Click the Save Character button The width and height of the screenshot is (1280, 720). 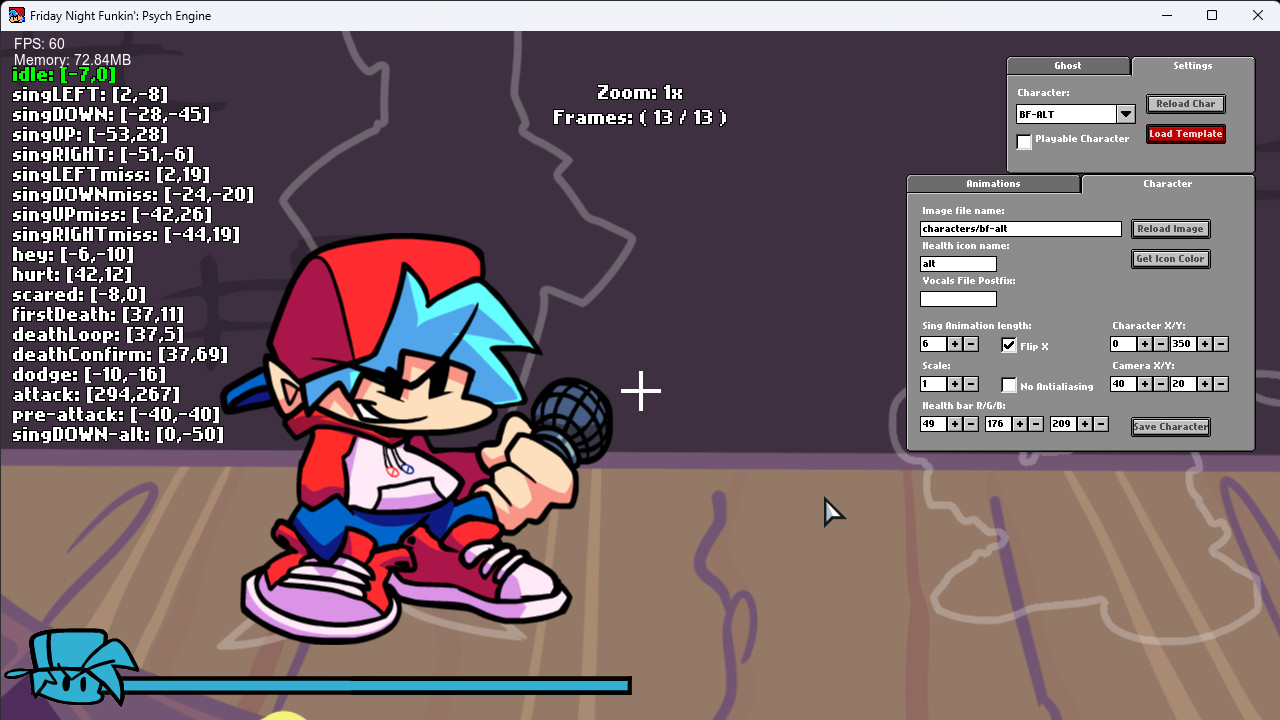tap(1170, 427)
